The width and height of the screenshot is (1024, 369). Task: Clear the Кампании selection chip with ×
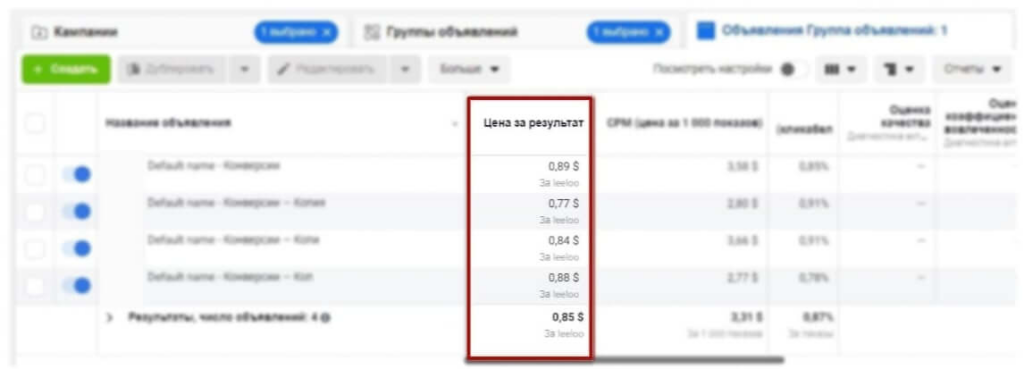pos(327,32)
